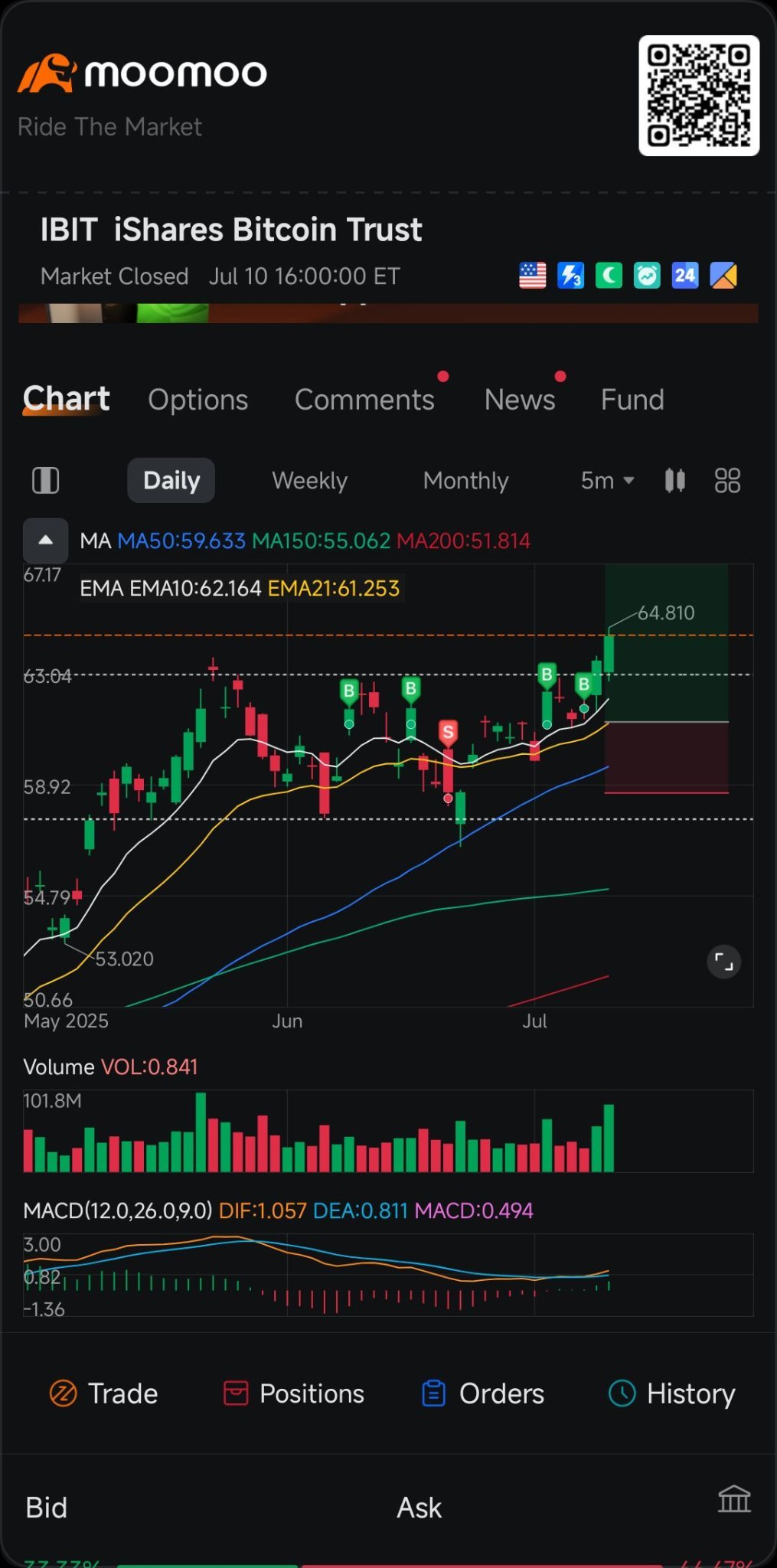Tap the leftmost B buy marker
This screenshot has height=1568, width=777.
349,692
